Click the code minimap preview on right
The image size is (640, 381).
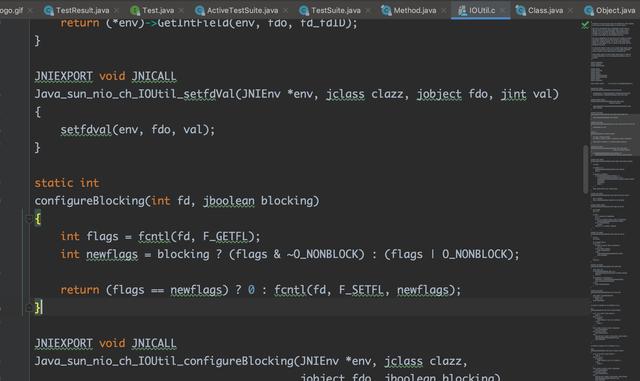615,200
